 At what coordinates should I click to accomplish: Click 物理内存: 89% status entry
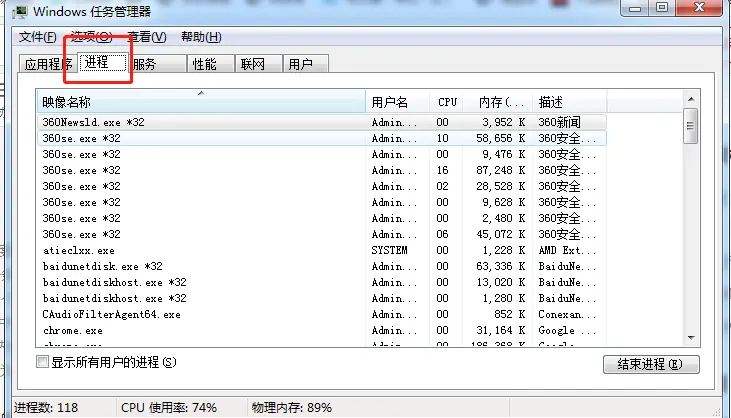click(292, 408)
